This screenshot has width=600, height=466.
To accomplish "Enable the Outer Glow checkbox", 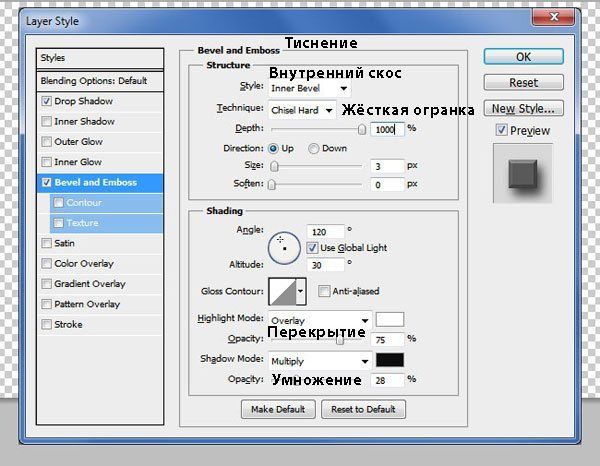I will [x=46, y=142].
